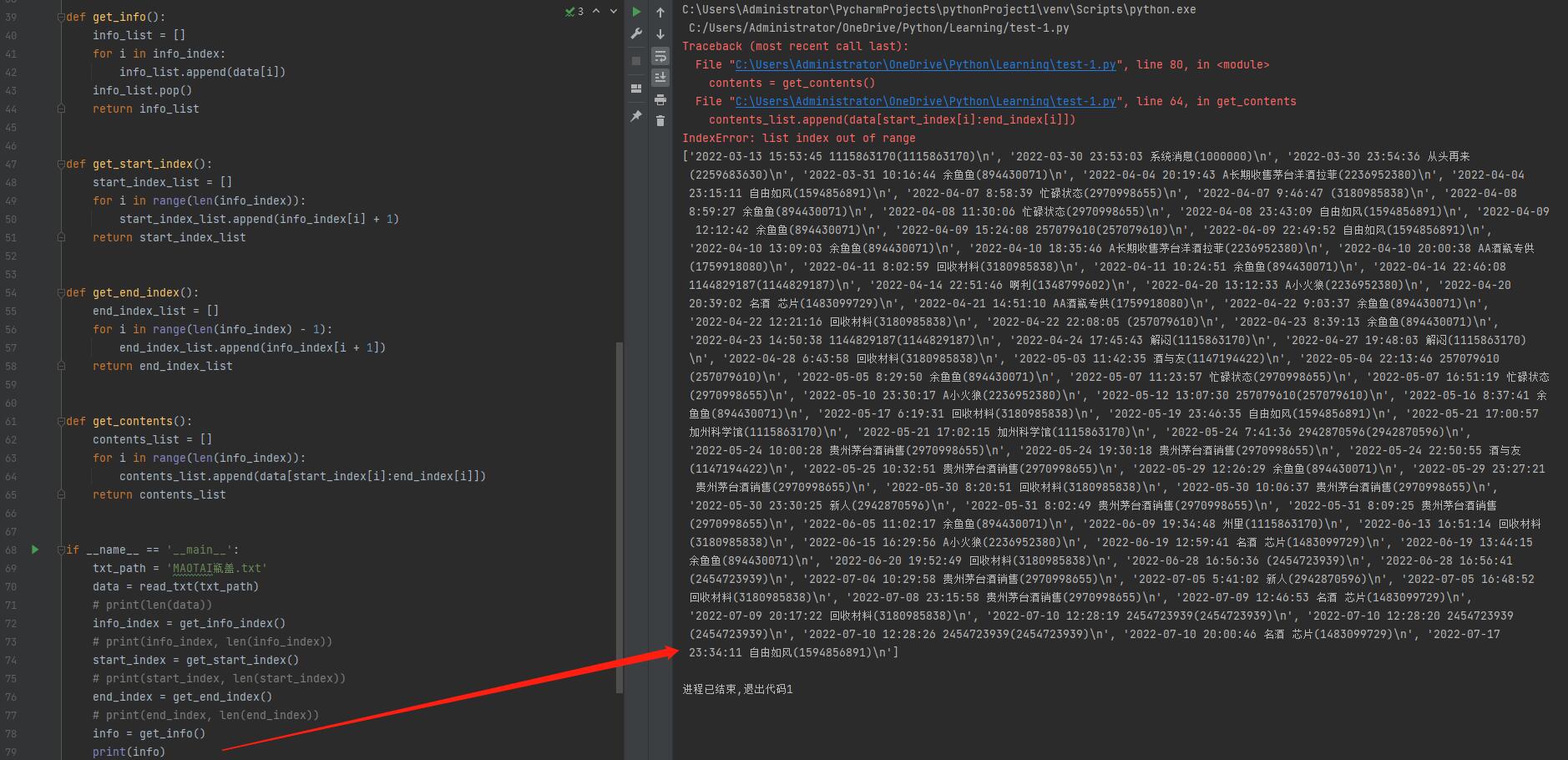Click Down the Stack Trace arrow
The width and height of the screenshot is (1568, 760).
[x=660, y=34]
